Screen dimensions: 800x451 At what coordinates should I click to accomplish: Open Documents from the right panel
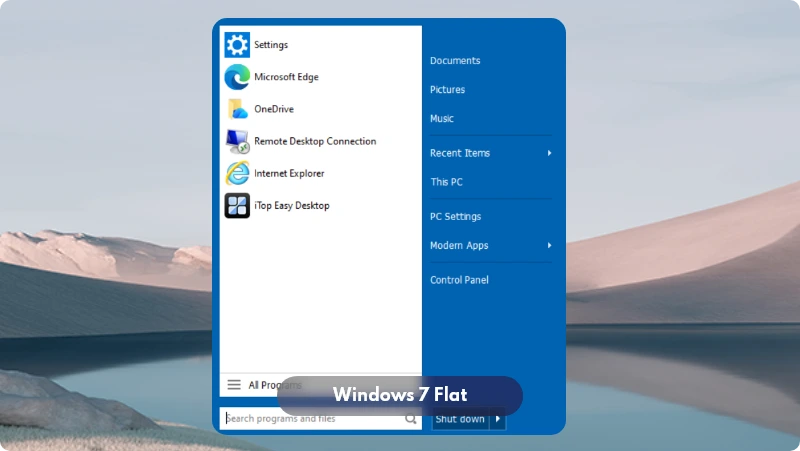tap(455, 61)
